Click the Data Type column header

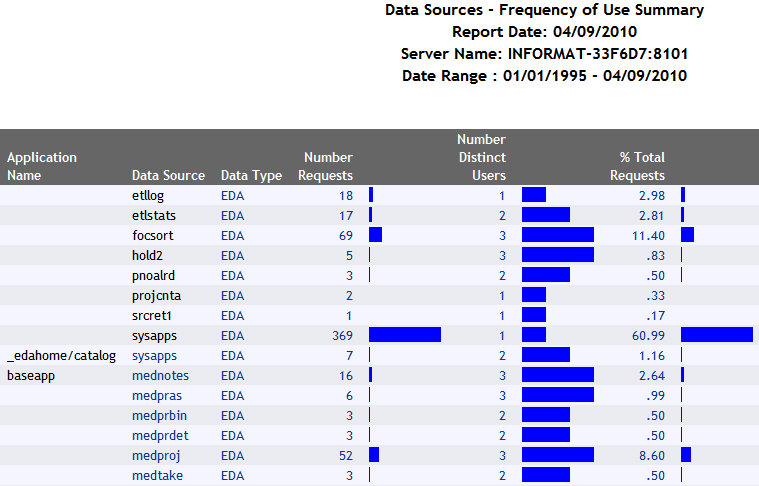pos(251,175)
